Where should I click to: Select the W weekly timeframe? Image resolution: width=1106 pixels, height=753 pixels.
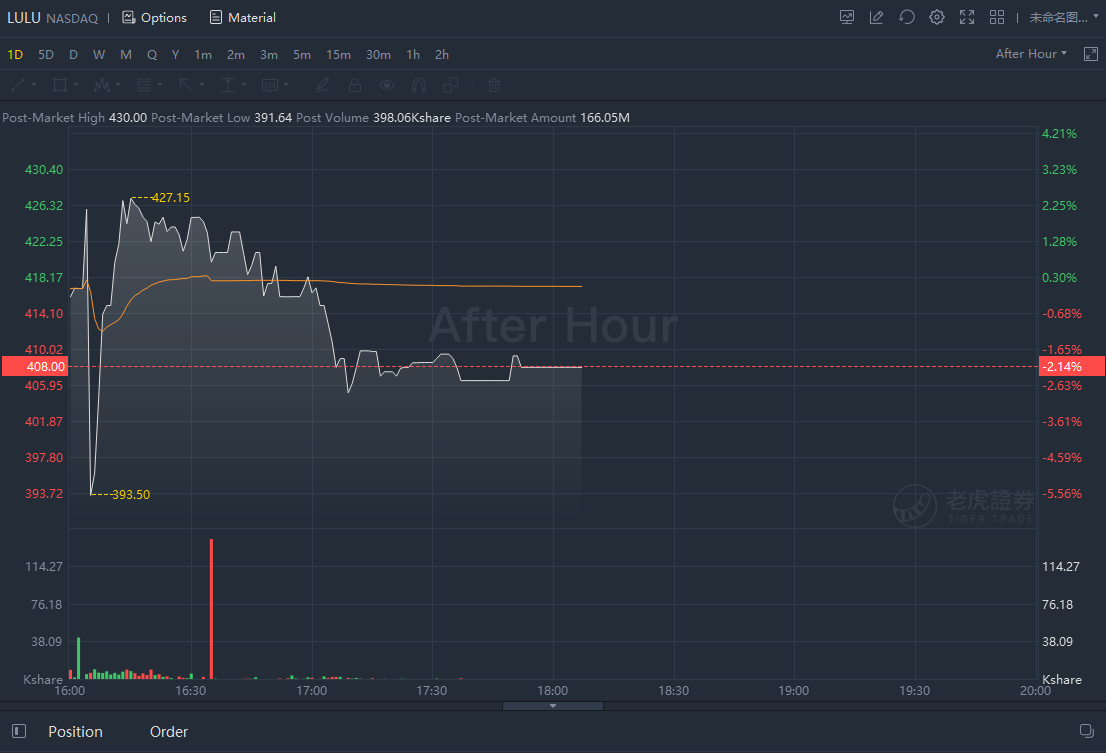pyautogui.click(x=99, y=54)
